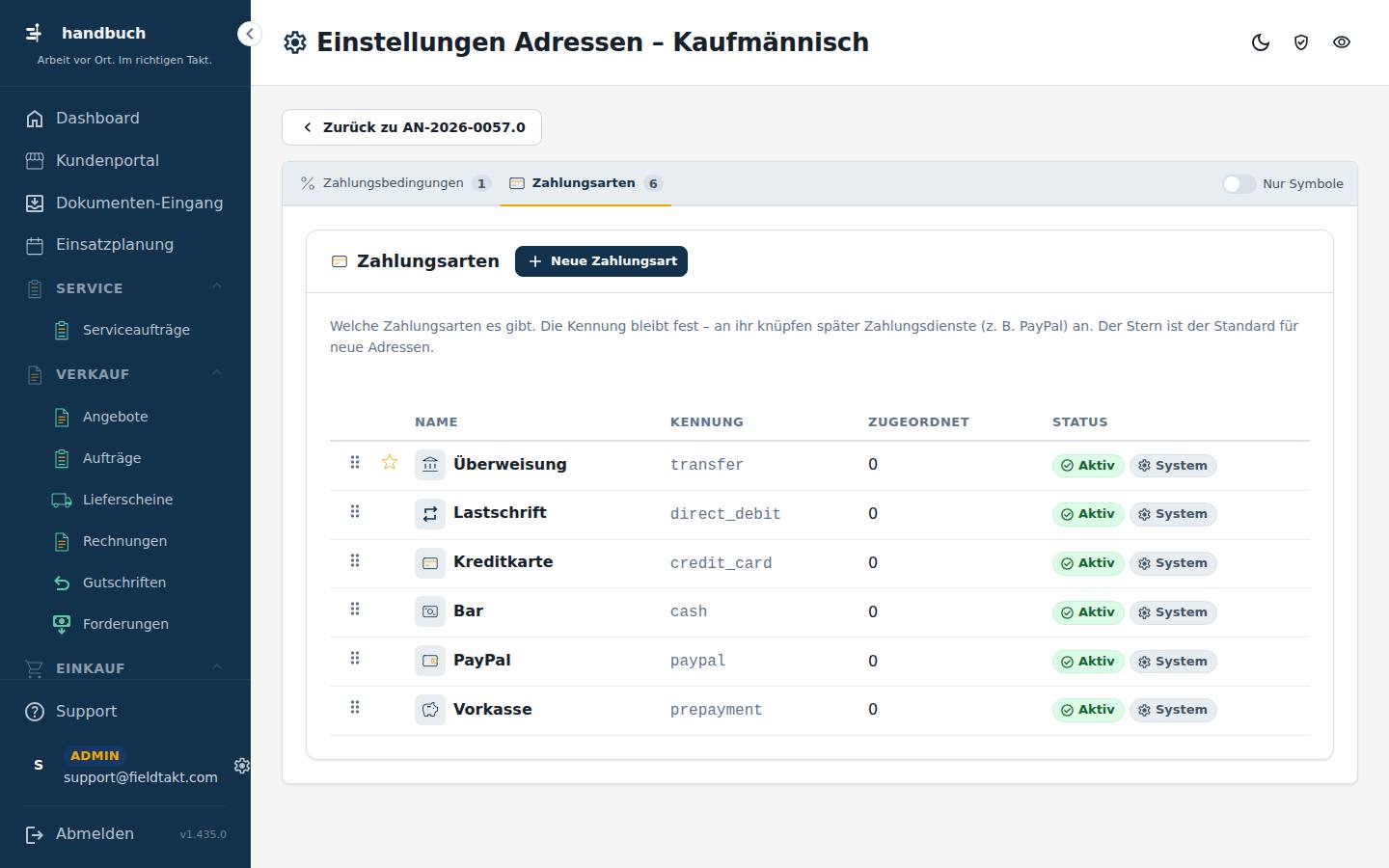Collapse the EINKAUF sidebar section

click(x=217, y=667)
